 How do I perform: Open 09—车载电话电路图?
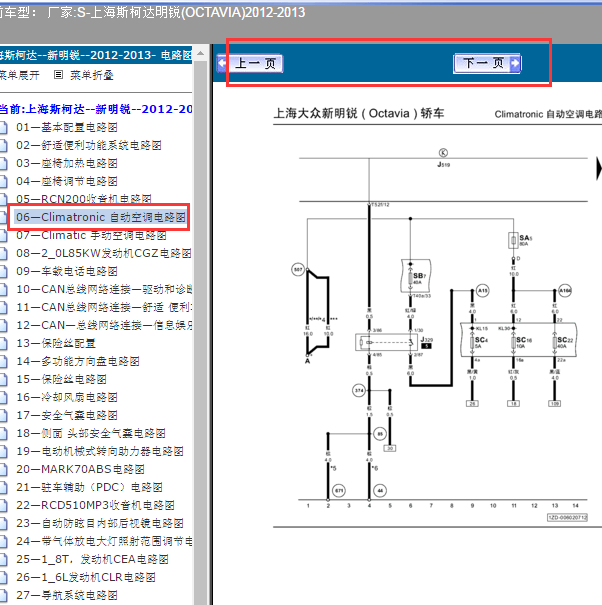click(x=67, y=271)
